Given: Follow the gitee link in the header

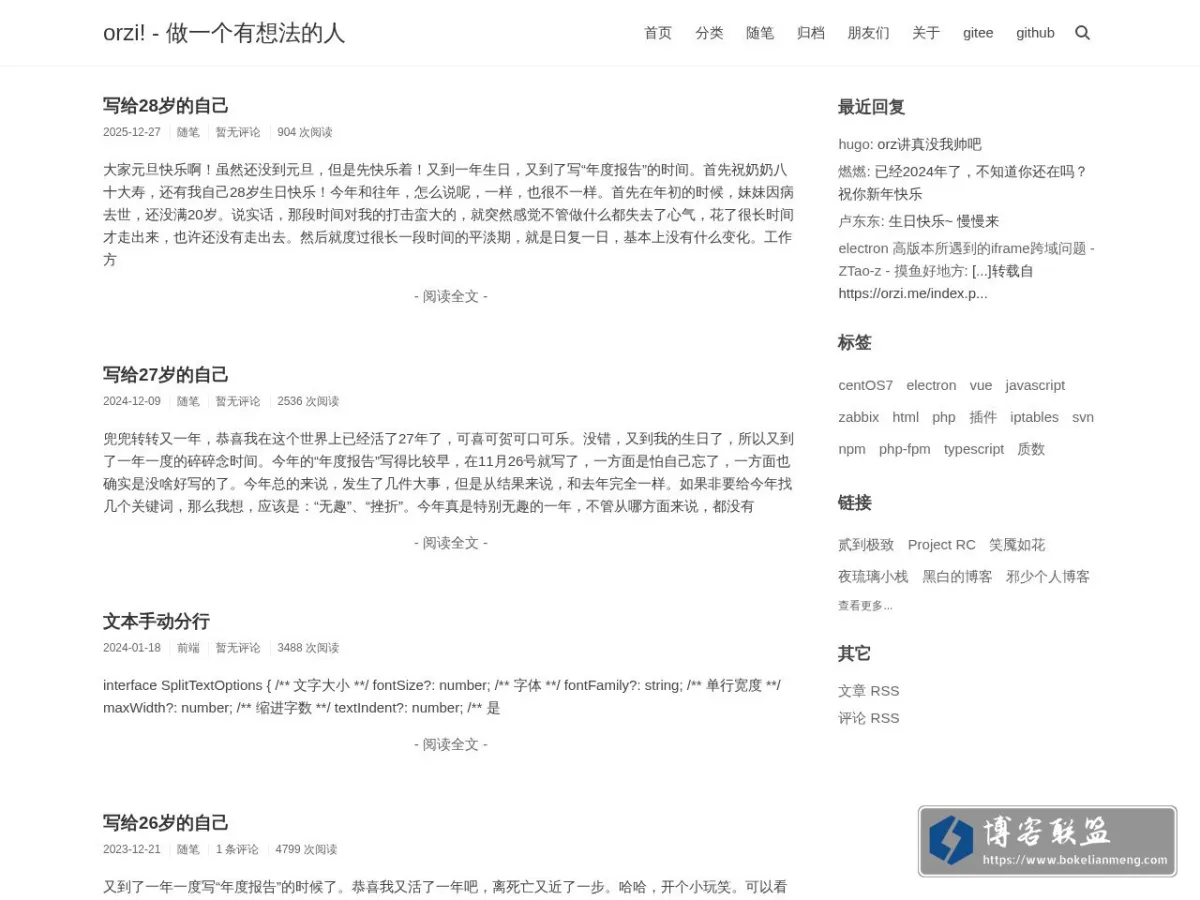Looking at the screenshot, I should coord(978,33).
